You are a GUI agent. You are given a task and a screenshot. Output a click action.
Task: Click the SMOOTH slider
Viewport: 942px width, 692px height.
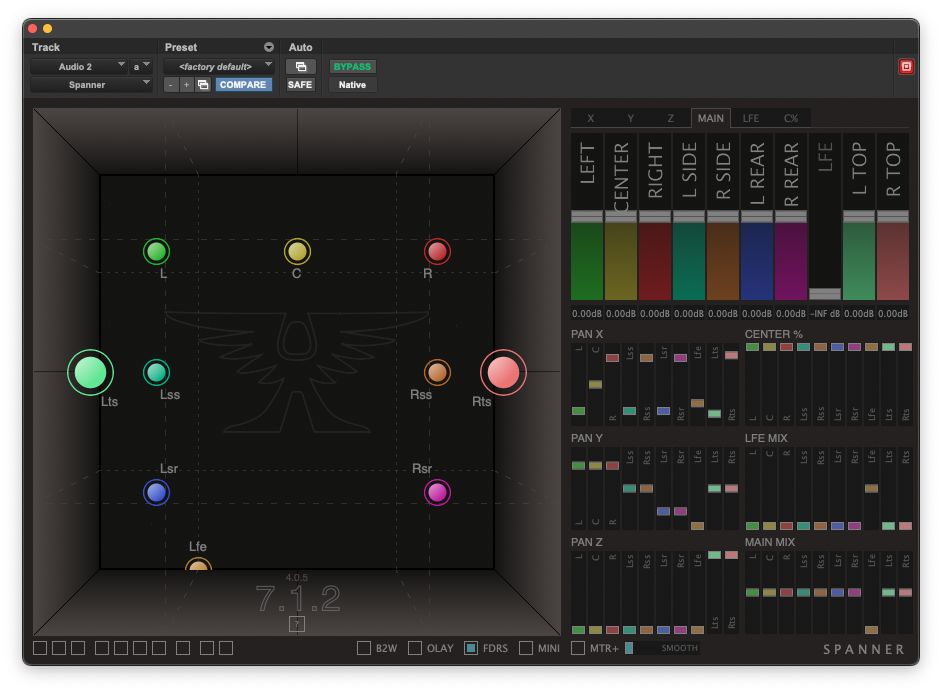point(662,648)
